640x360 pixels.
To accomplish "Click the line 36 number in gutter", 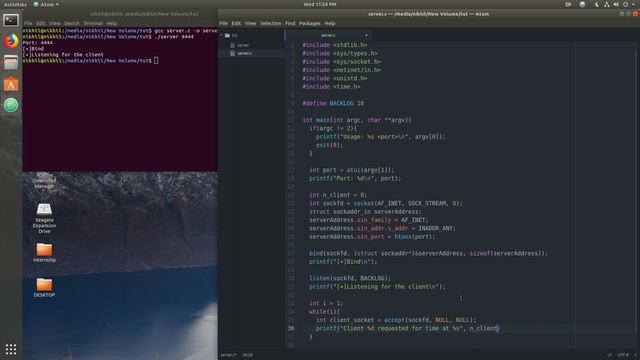I will click(x=291, y=328).
